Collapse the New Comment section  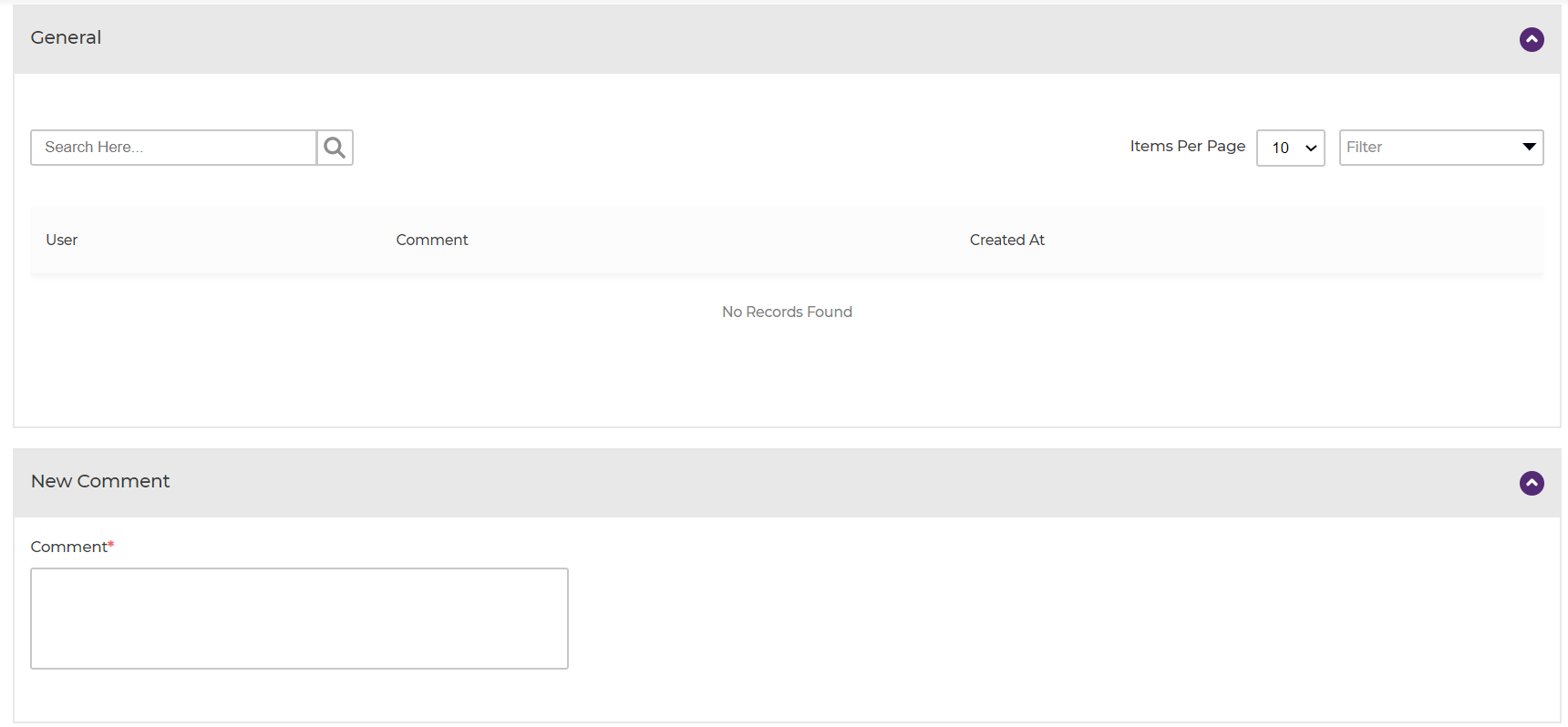click(1532, 483)
